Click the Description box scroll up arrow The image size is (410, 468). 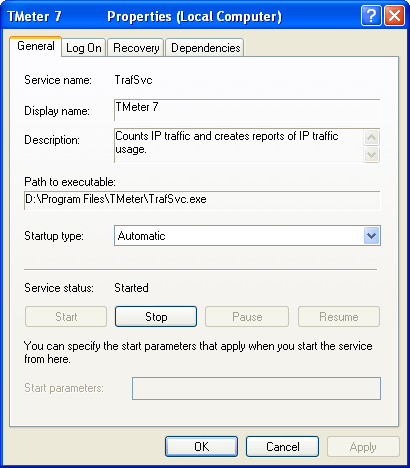[372, 137]
